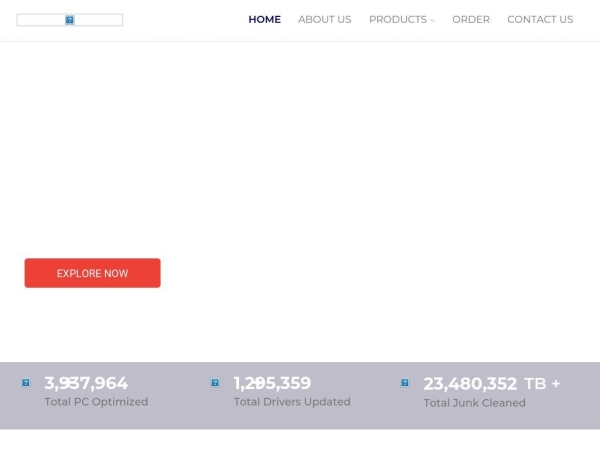Image resolution: width=600 pixels, height=450 pixels.
Task: Select the 1,295,359 counter value
Action: pos(272,383)
